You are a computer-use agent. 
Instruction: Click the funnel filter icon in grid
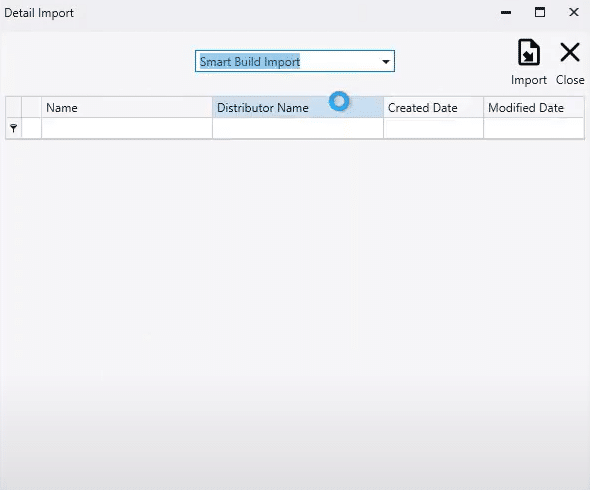(x=14, y=129)
